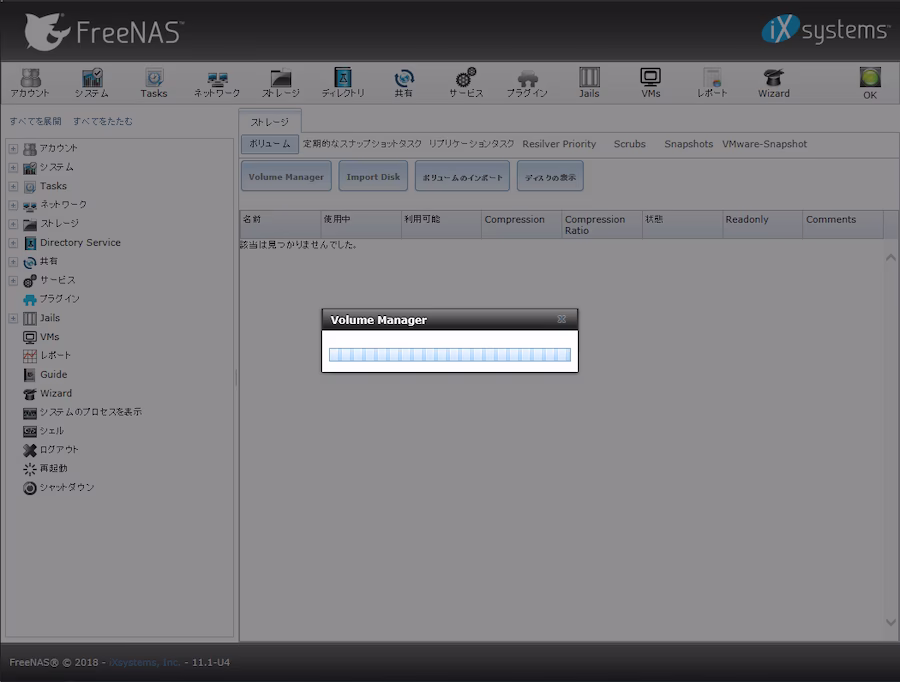Select the ボリューム sub-tab
The width and height of the screenshot is (900, 682).
tap(270, 144)
